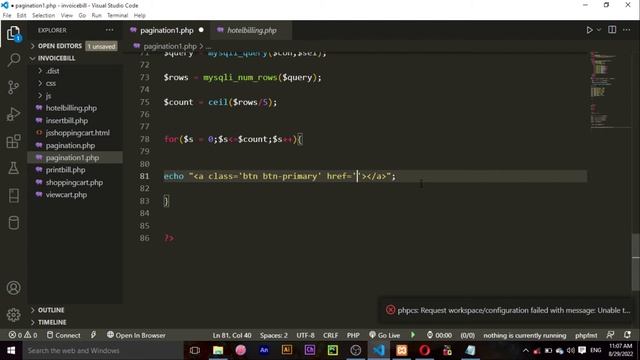Open the Terminal menu
This screenshot has width=640, height=360.
[118, 15]
